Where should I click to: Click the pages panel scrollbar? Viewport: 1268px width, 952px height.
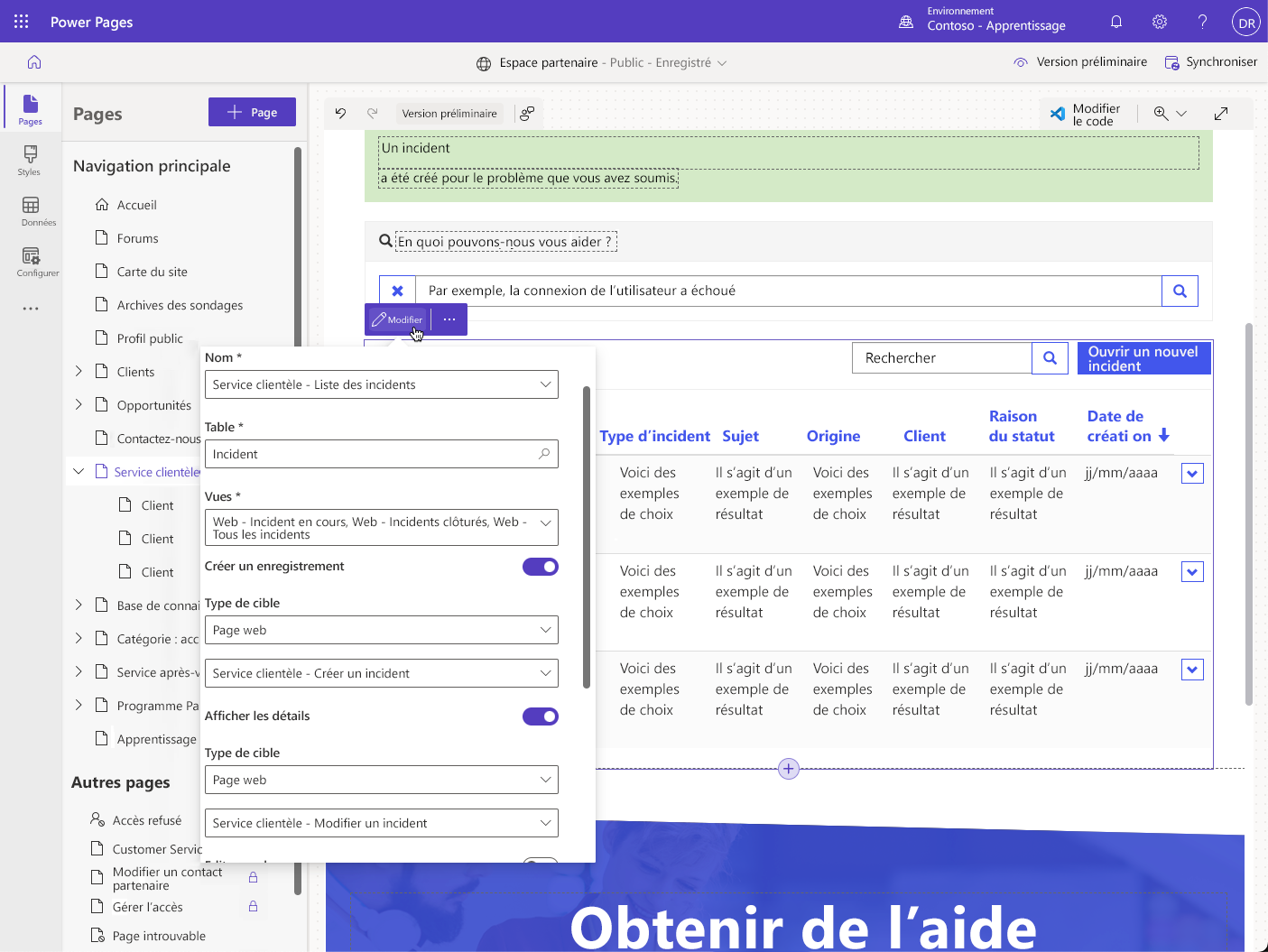click(298, 521)
